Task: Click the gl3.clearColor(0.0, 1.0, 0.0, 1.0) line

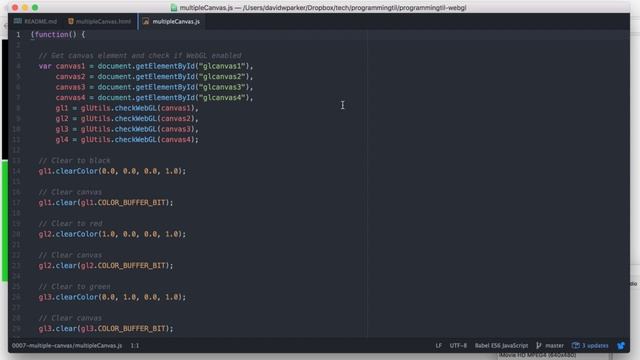Action: coord(112,297)
